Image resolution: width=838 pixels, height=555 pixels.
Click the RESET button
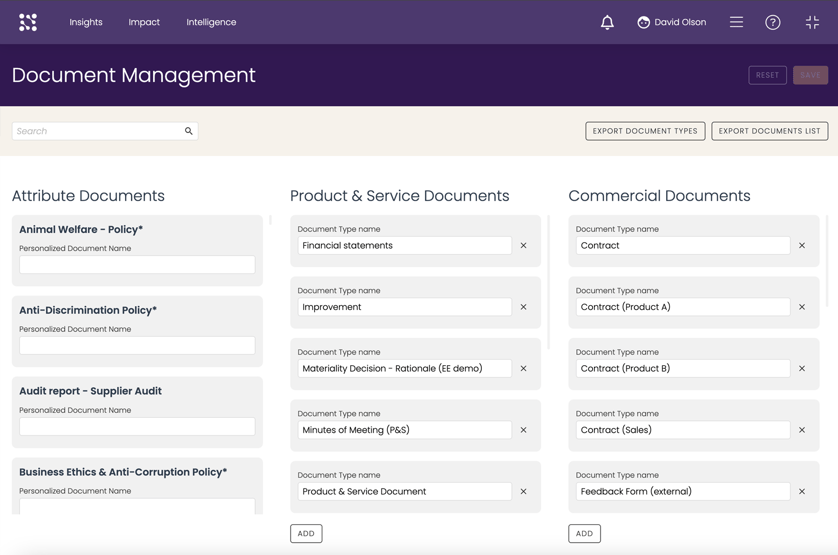(x=767, y=75)
